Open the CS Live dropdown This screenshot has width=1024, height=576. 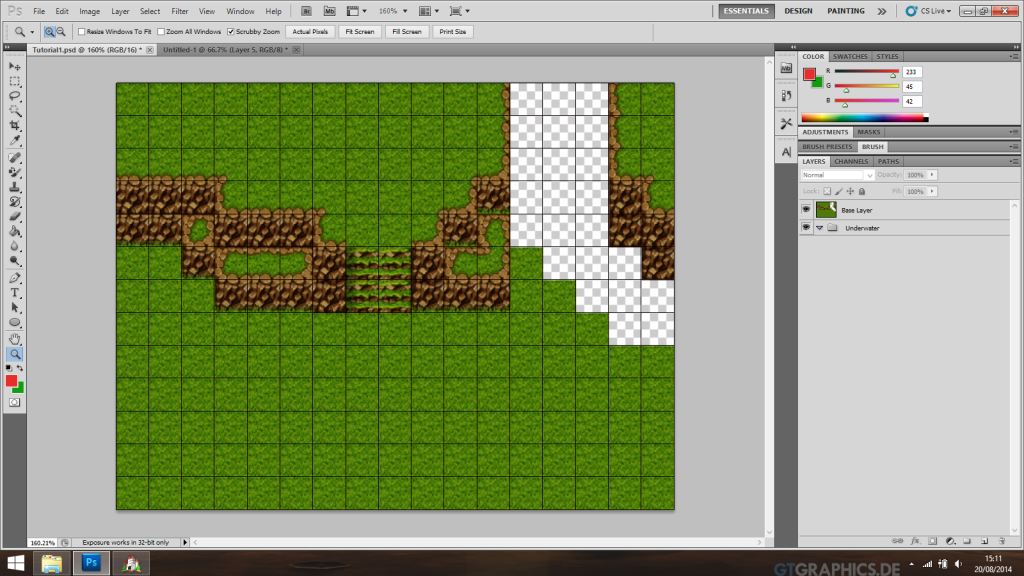[x=929, y=11]
